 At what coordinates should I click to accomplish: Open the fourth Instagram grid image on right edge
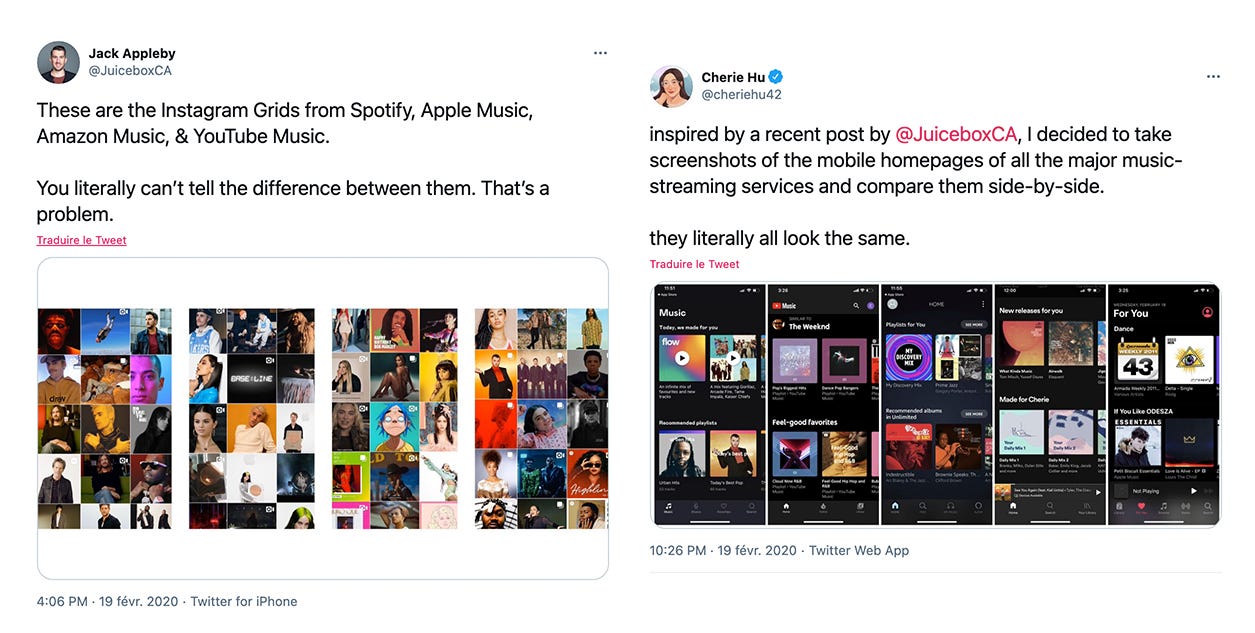[x=541, y=418]
